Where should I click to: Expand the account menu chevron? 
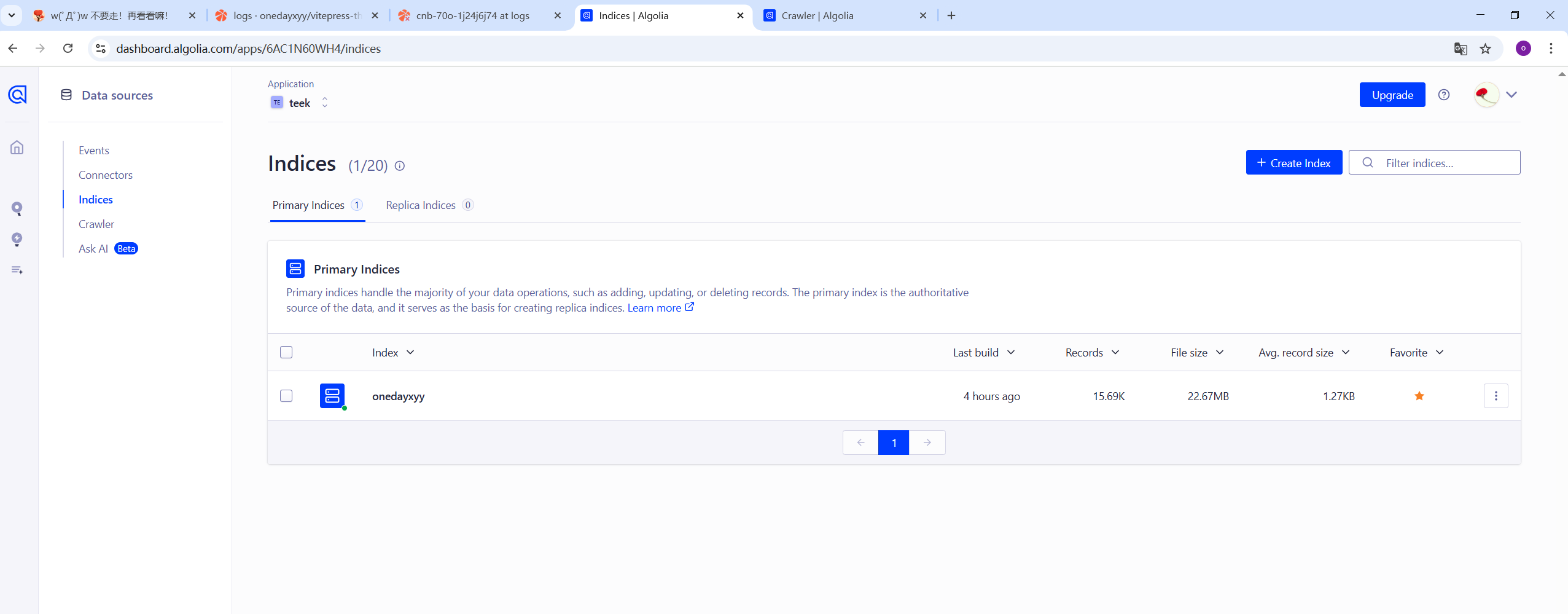click(1512, 95)
